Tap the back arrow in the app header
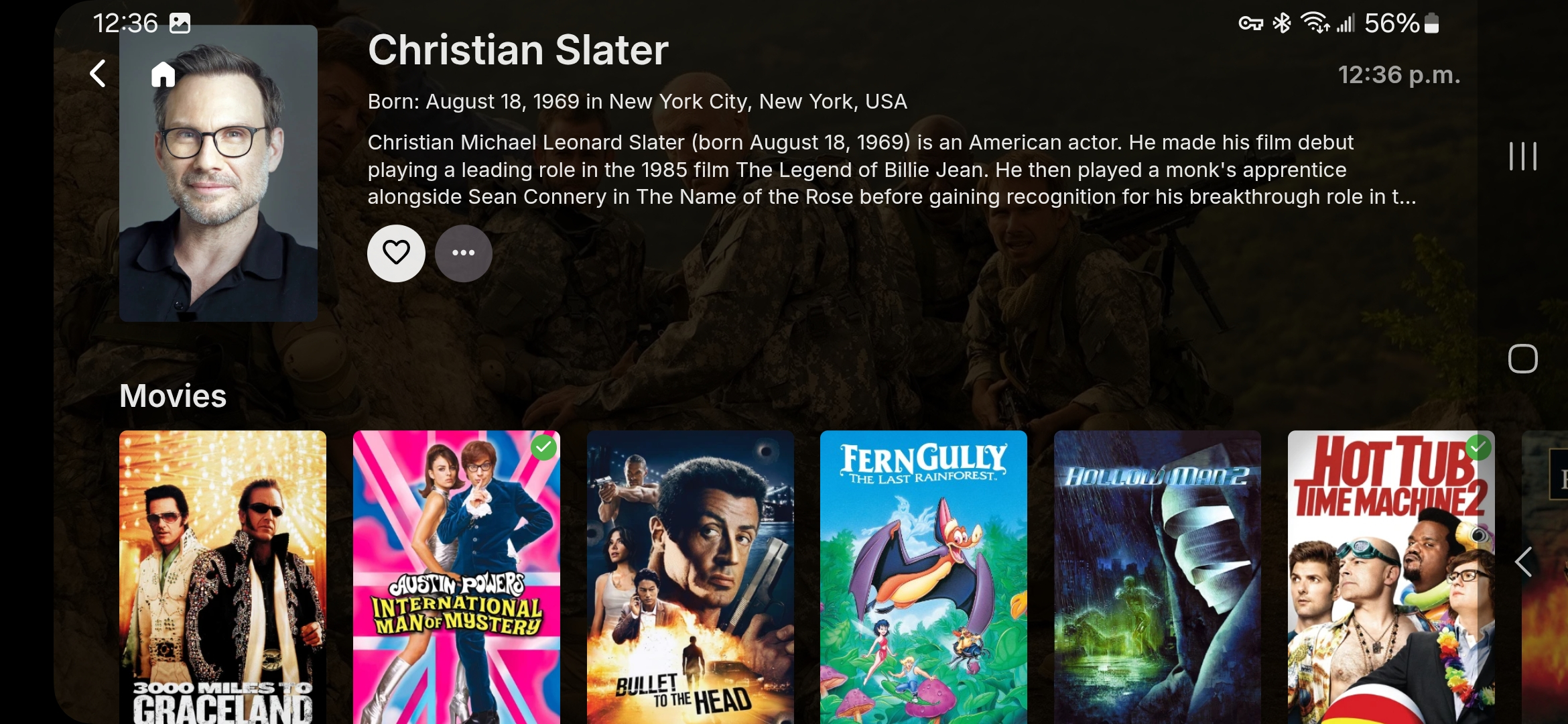The image size is (1568, 724). [x=98, y=74]
